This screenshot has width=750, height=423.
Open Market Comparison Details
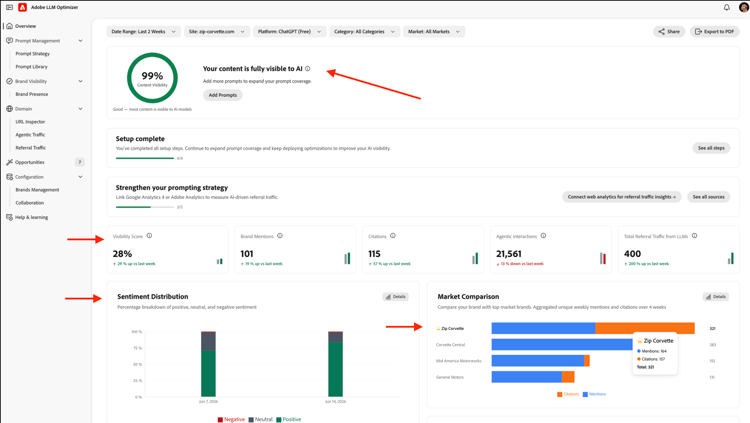click(716, 297)
